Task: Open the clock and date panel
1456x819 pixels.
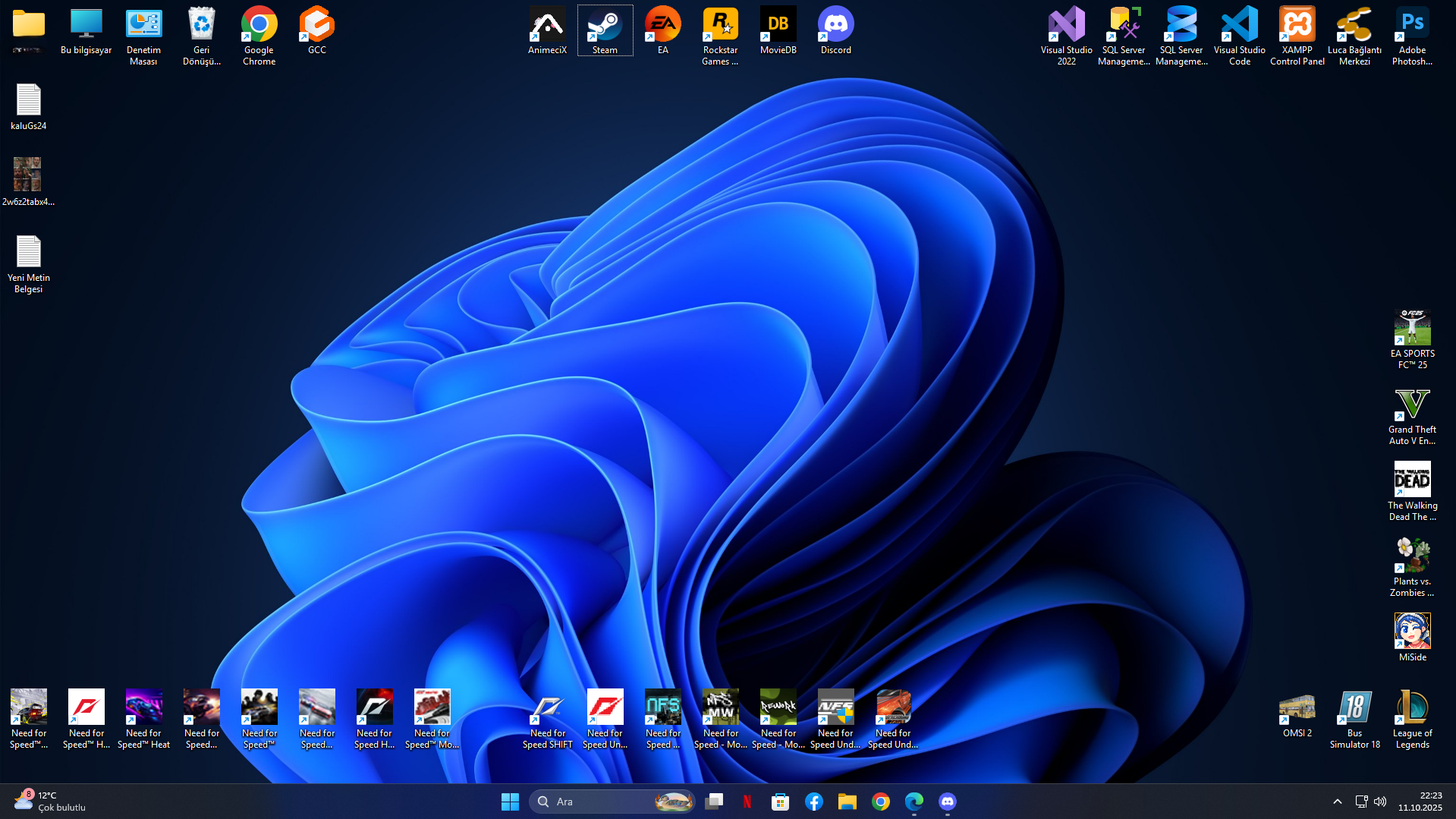Action: click(1420, 802)
